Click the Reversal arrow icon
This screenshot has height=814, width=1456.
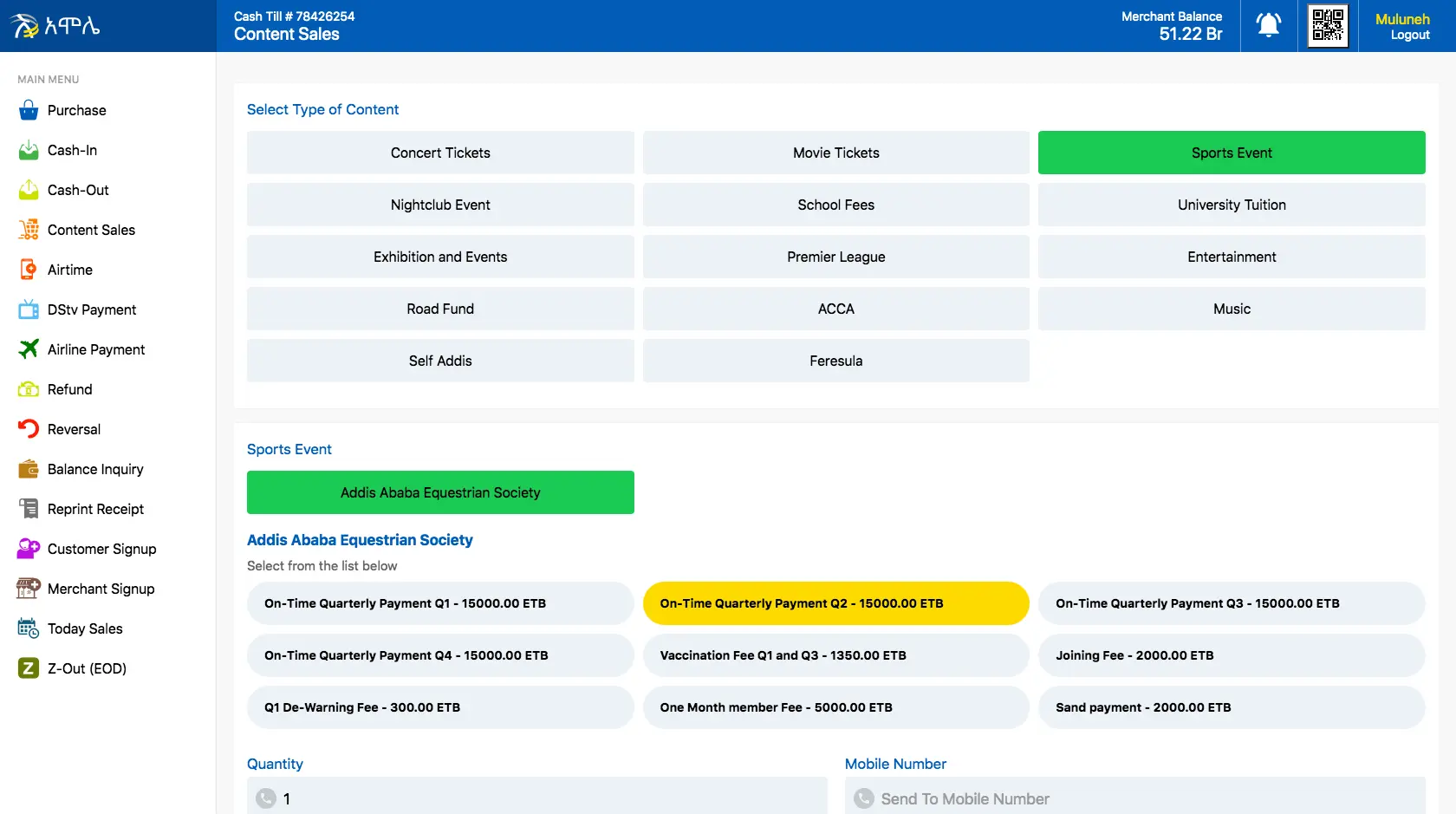pyautogui.click(x=29, y=429)
